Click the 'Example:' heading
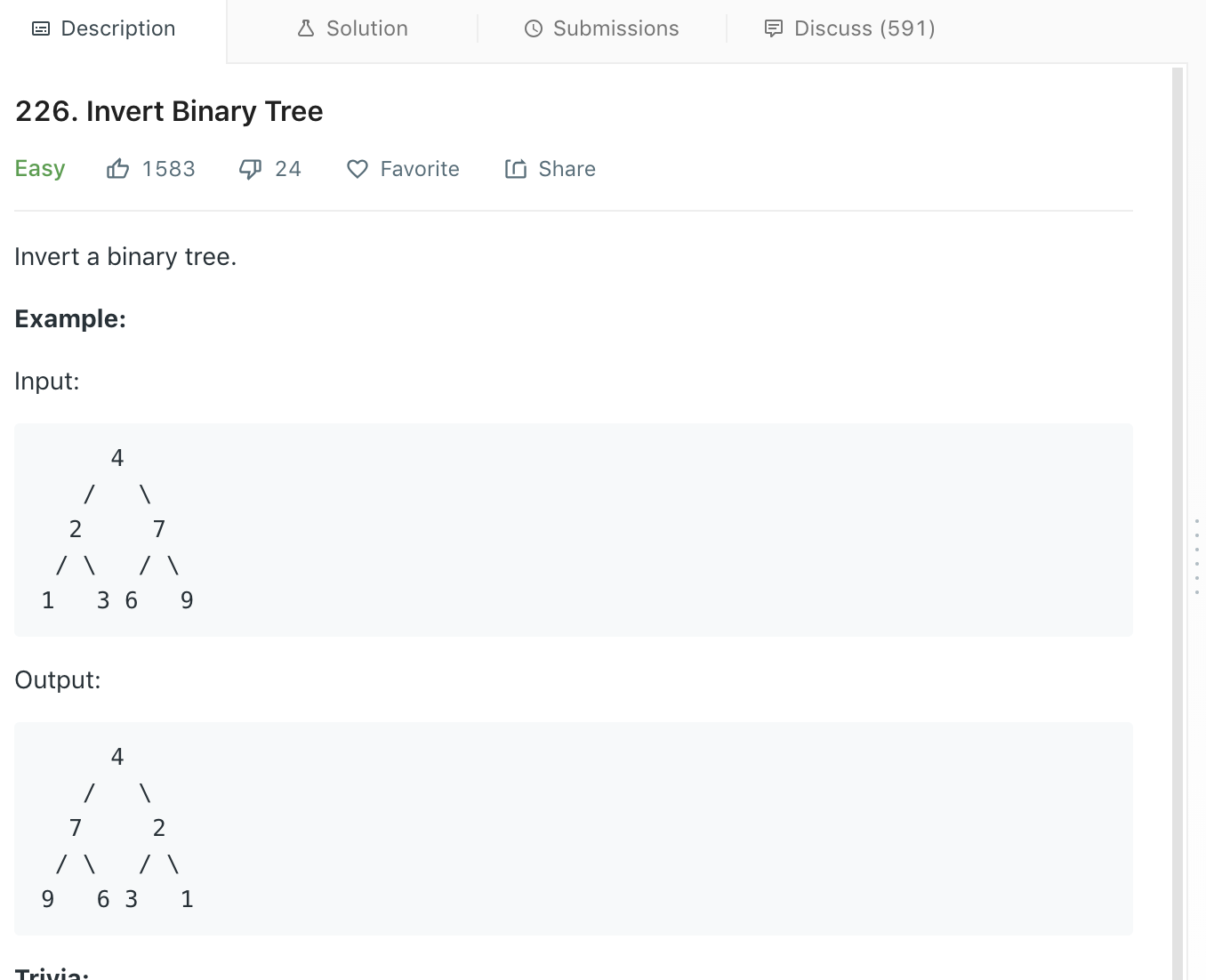This screenshot has height=980, width=1206. [x=70, y=318]
